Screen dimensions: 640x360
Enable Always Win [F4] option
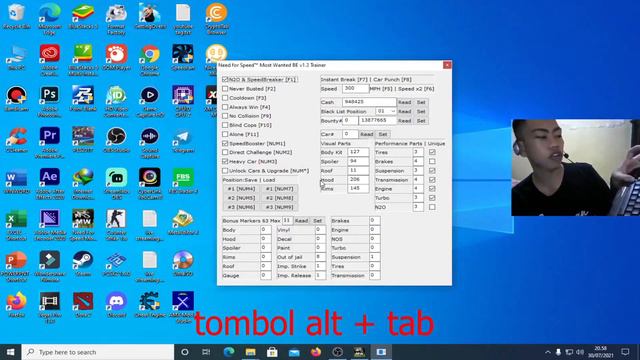point(225,107)
